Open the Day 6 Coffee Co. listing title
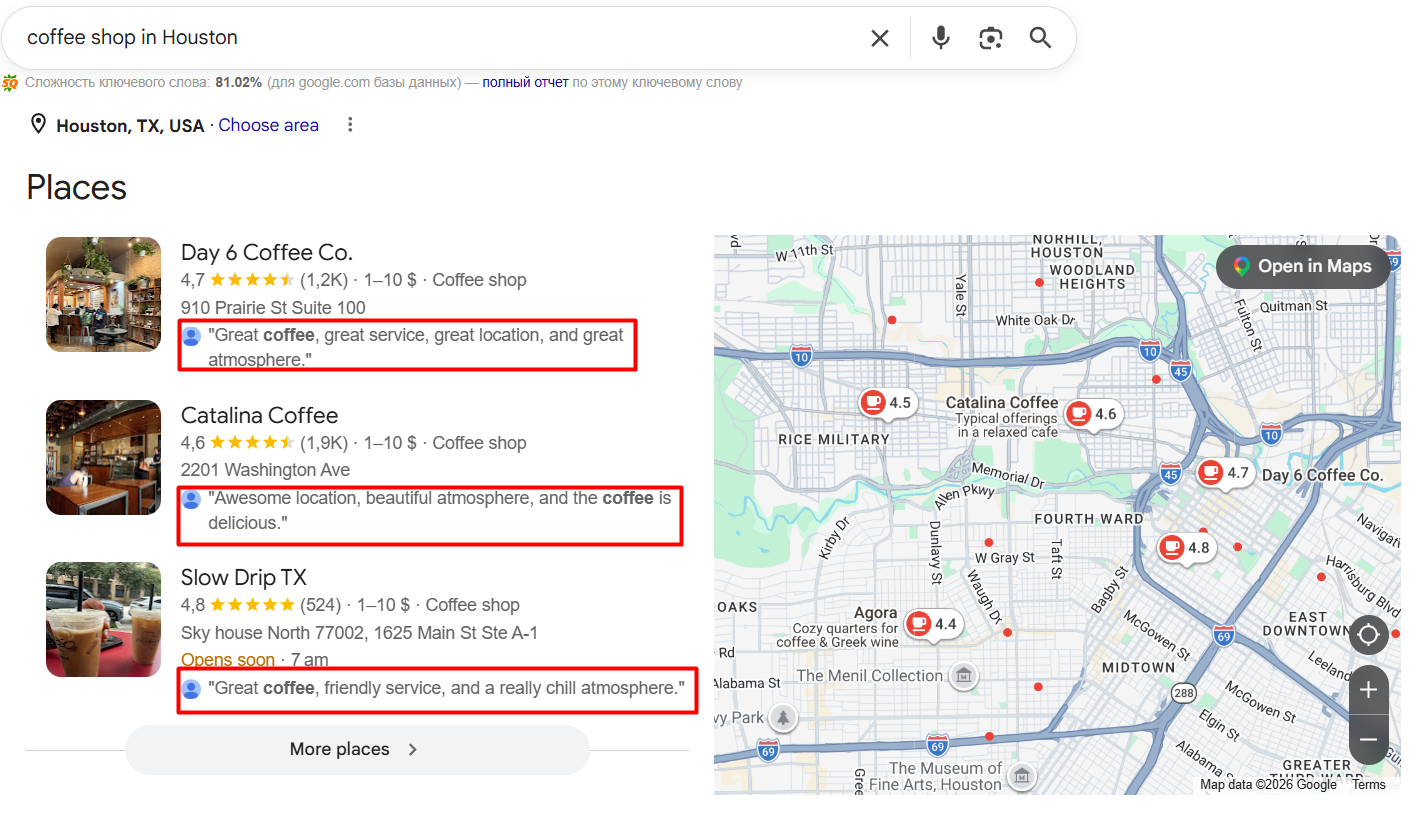The image size is (1426, 815). click(267, 252)
